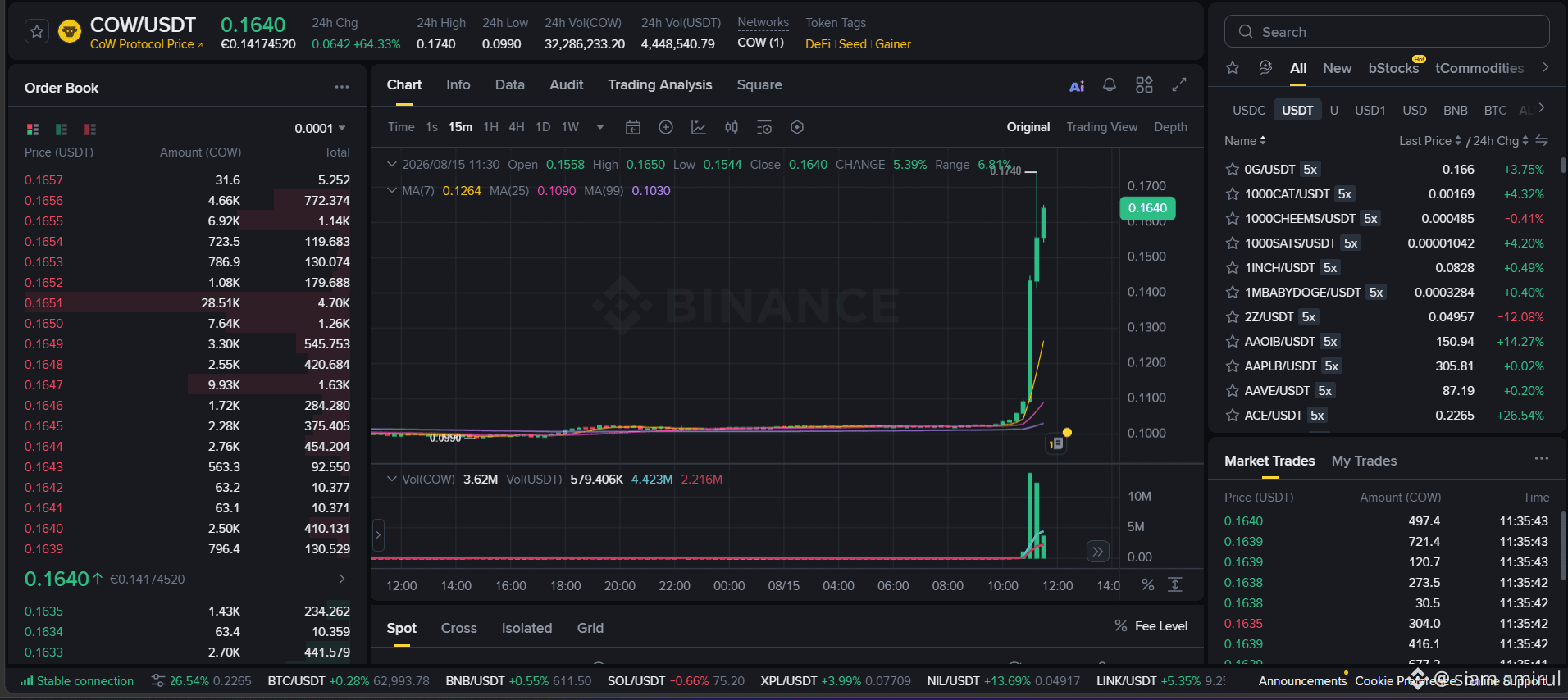Screen dimensions: 1568x700
Task: Open Fee Level details
Action: pyautogui.click(x=1151, y=626)
